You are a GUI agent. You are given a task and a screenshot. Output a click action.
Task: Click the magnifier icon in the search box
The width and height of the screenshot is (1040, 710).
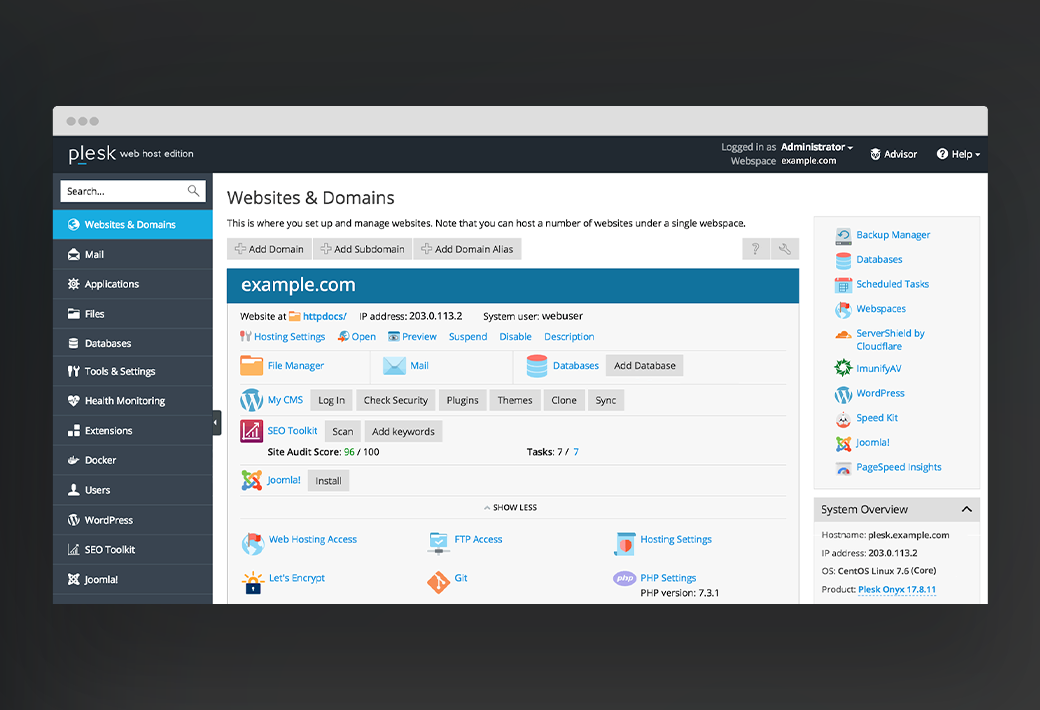[193, 191]
